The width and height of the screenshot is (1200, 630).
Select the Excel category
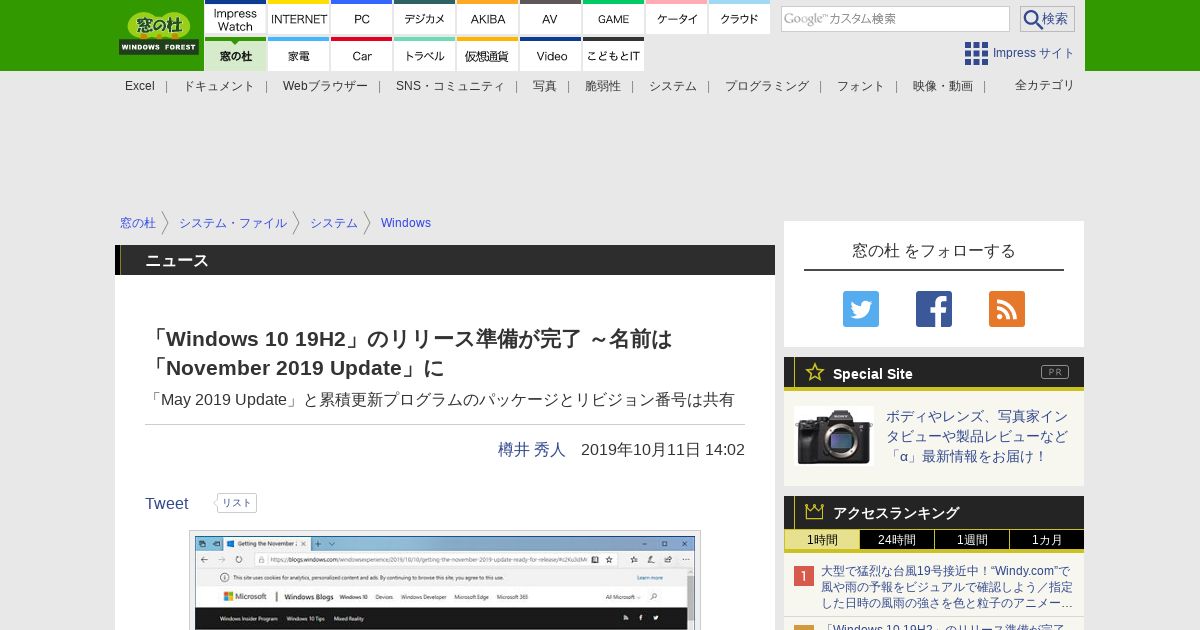pos(140,86)
